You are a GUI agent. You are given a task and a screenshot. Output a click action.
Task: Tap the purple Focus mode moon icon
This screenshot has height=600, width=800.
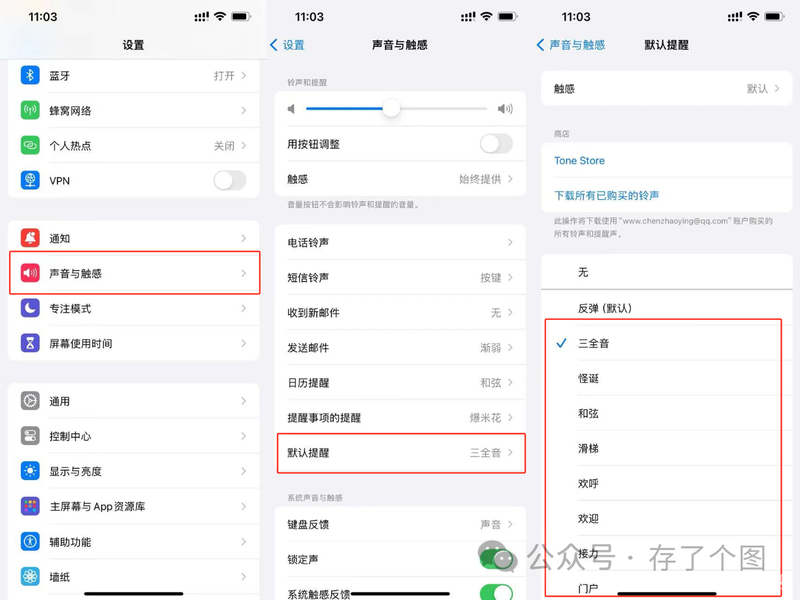click(30, 308)
